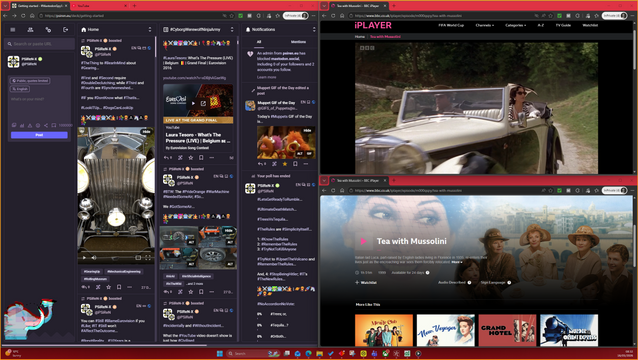Viewport: 638px width, 360px height.
Task: Toggle Hide on the Muppet GIF image
Action: tap(308, 130)
